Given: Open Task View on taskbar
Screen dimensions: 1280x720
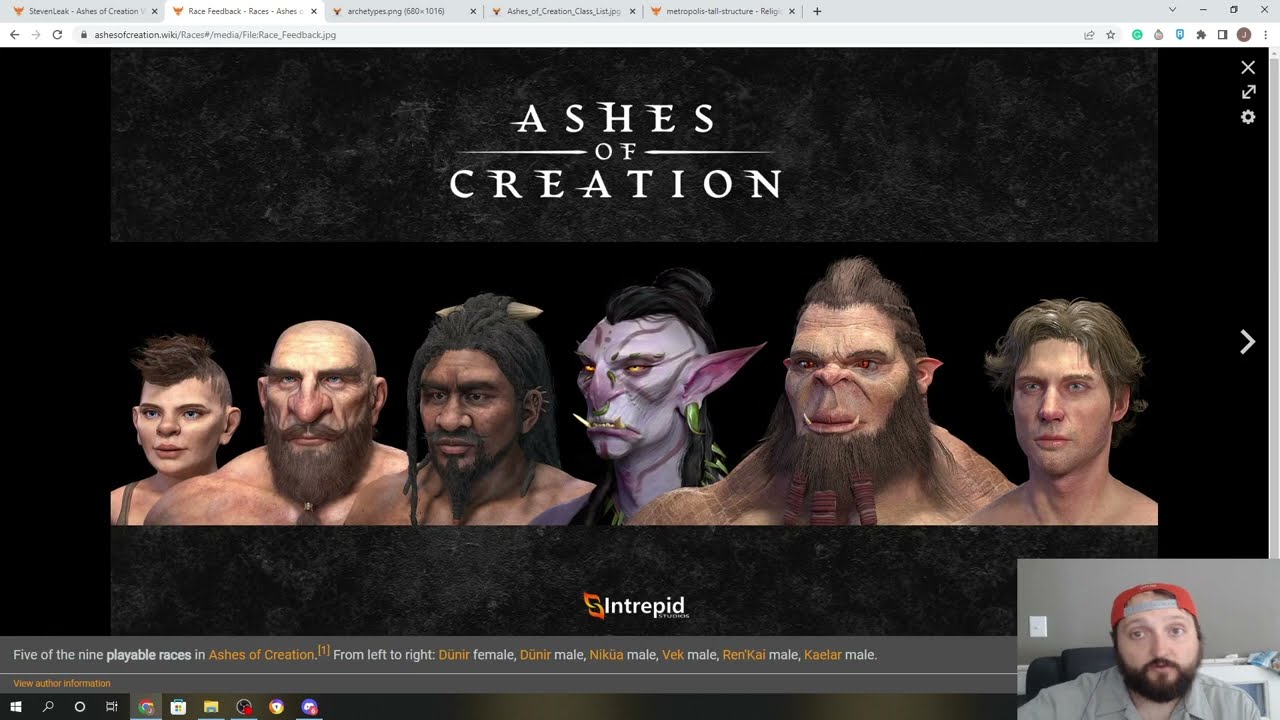Looking at the screenshot, I should [112, 707].
